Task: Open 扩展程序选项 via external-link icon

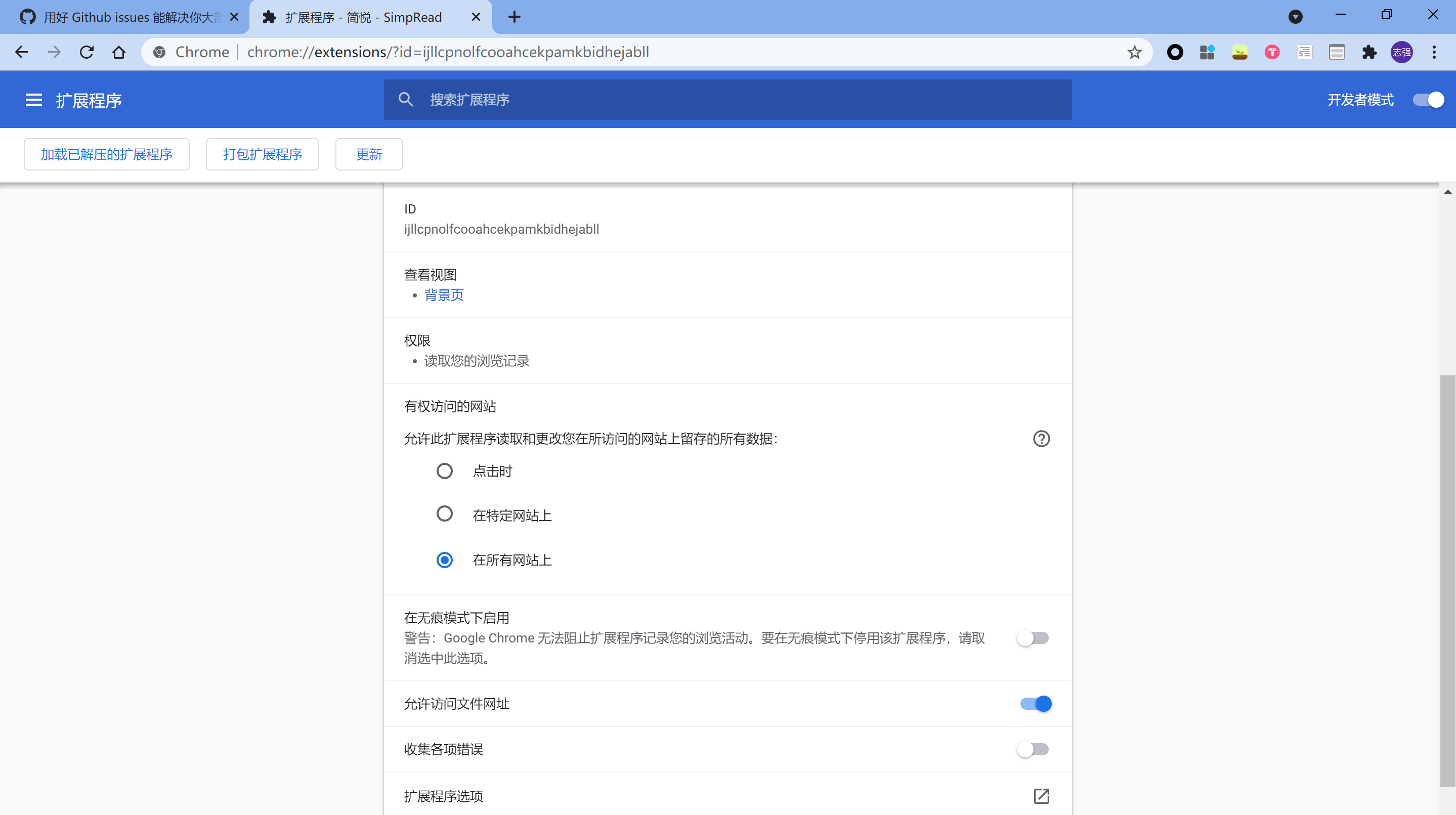Action: 1042,796
